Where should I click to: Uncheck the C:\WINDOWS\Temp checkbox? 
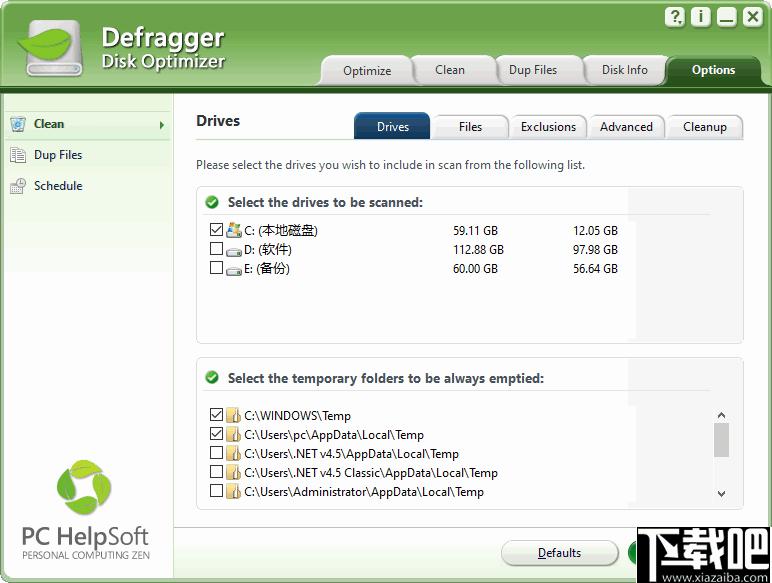(x=216, y=415)
